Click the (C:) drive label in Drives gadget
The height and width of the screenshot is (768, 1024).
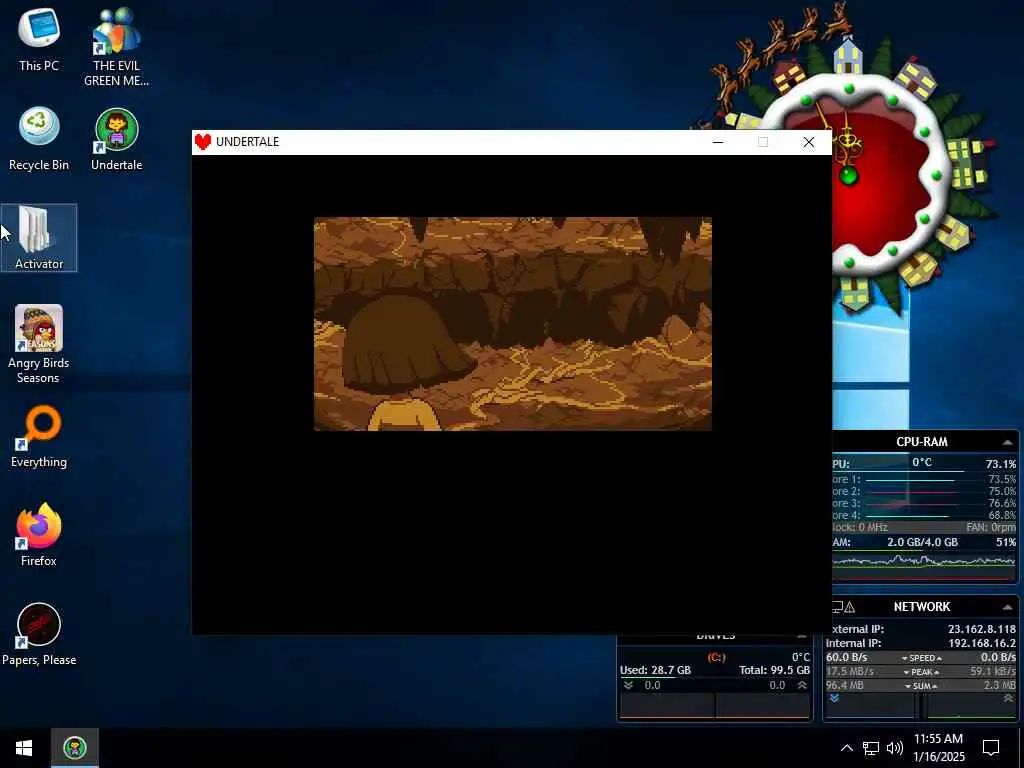(716, 657)
